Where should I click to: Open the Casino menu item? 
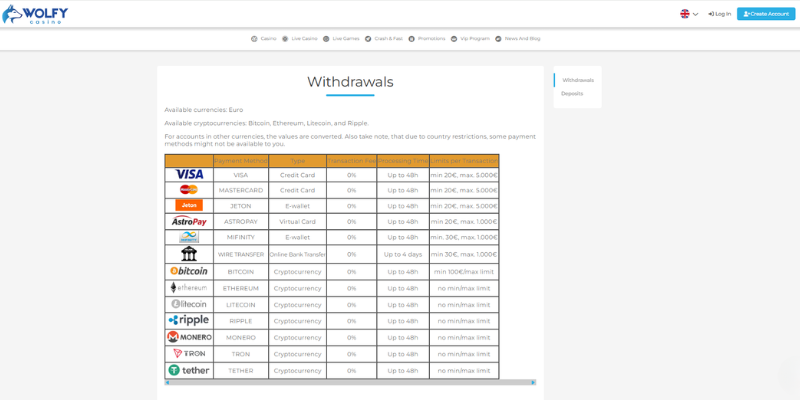coord(263,39)
